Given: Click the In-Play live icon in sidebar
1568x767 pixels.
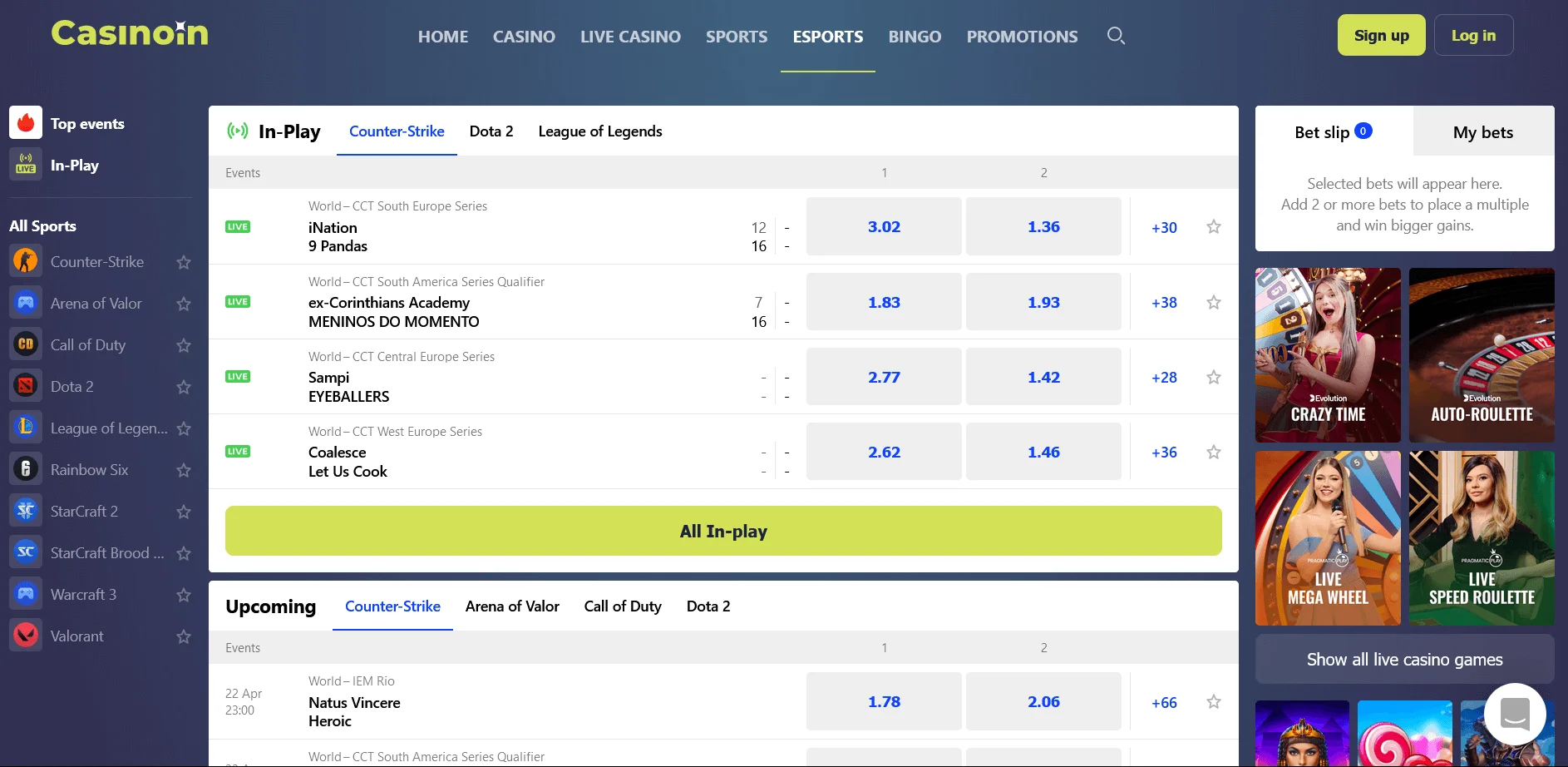Looking at the screenshot, I should pos(26,165).
